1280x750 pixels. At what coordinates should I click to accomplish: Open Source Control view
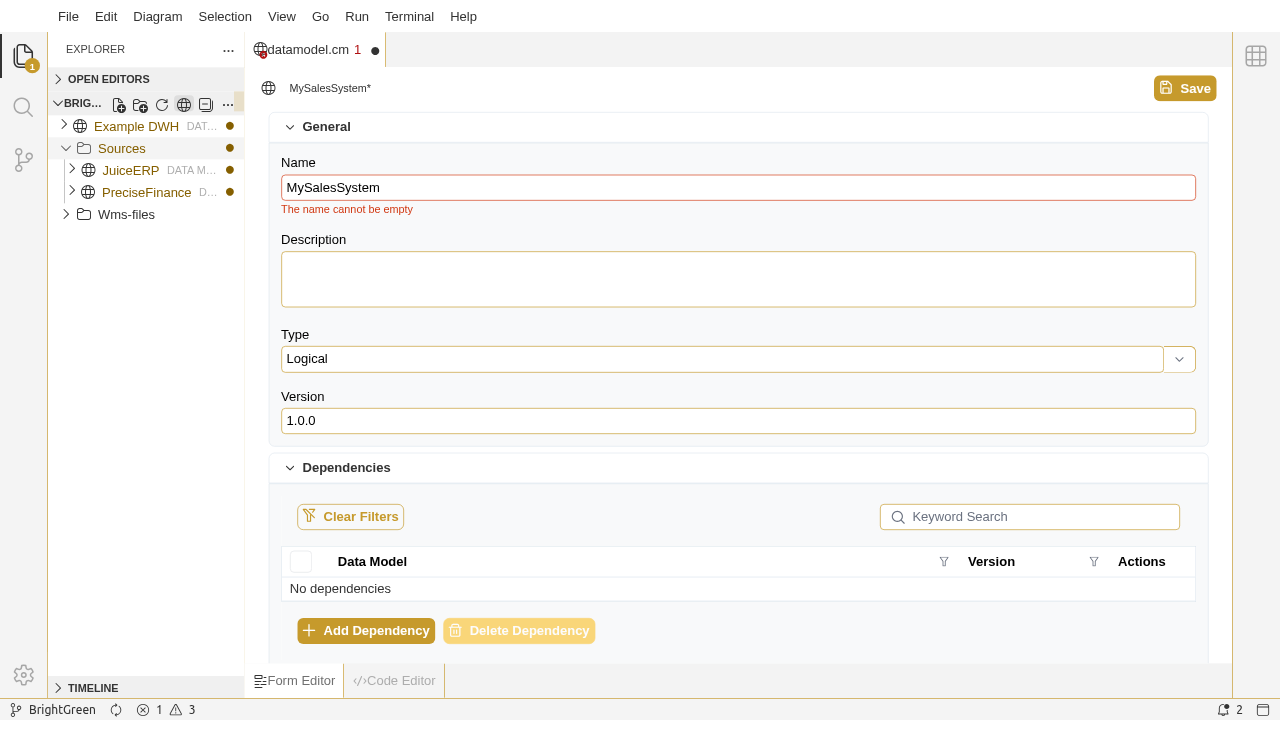(23, 160)
